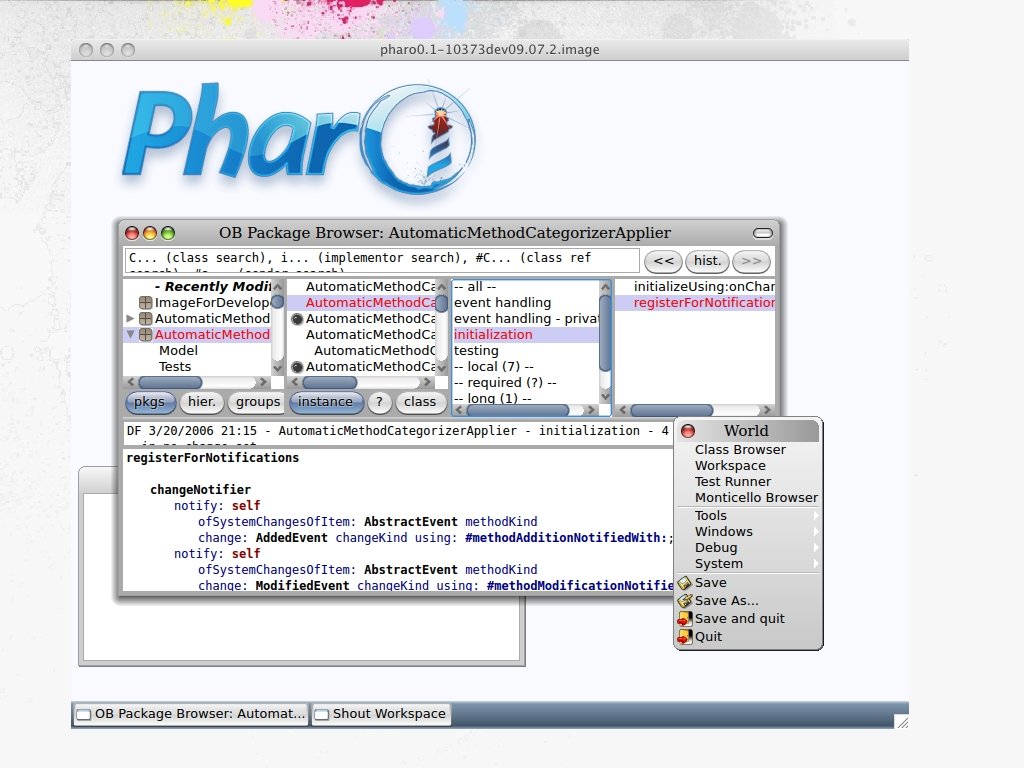Choose Test Runner from World menu

[x=747, y=482]
